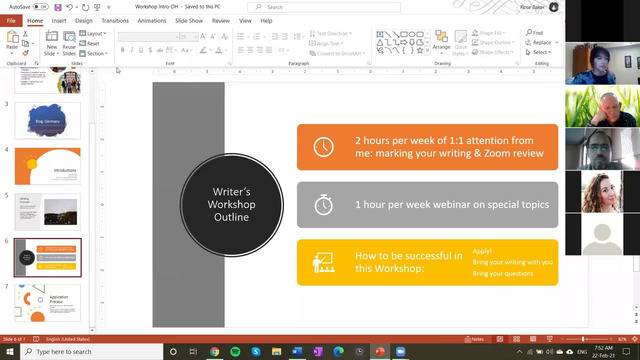Open Spotify from the taskbar
The image size is (640, 360).
point(235,351)
